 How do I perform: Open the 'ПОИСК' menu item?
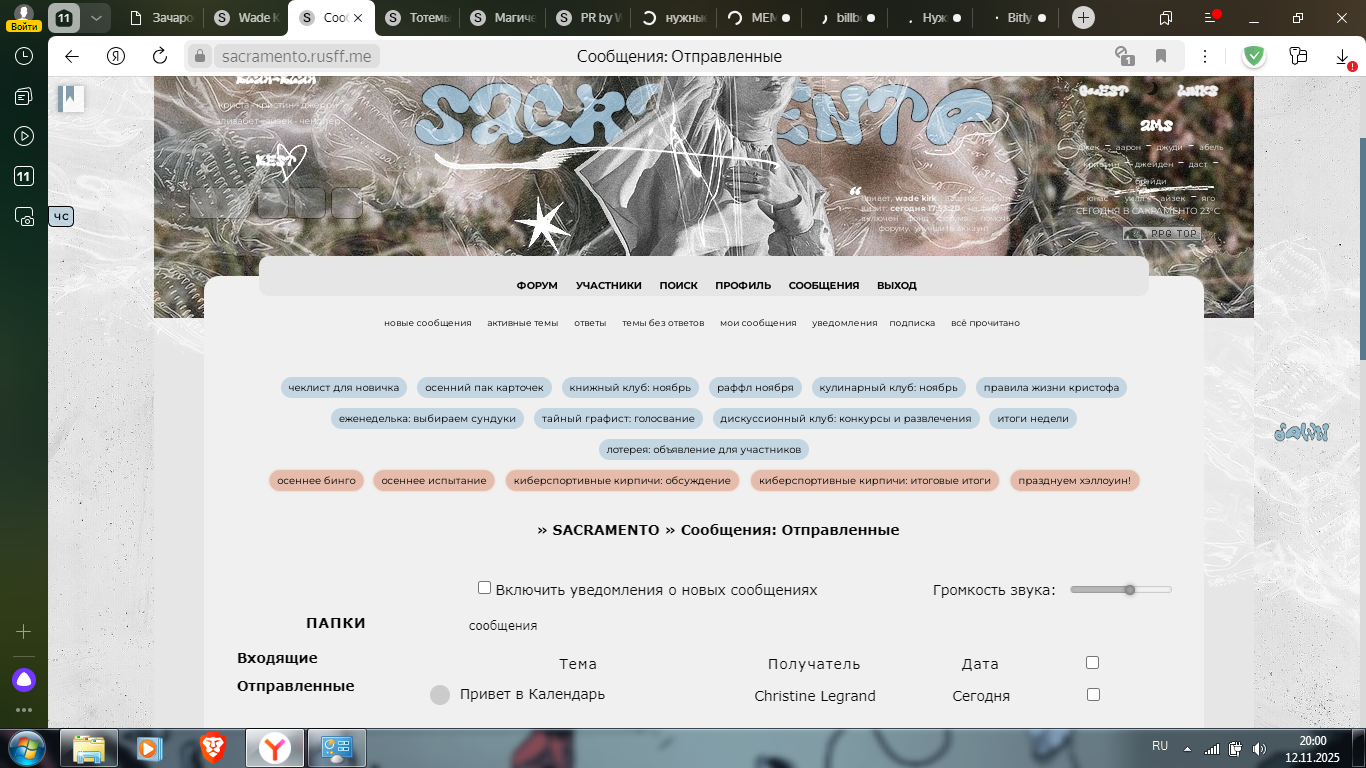pyautogui.click(x=679, y=285)
